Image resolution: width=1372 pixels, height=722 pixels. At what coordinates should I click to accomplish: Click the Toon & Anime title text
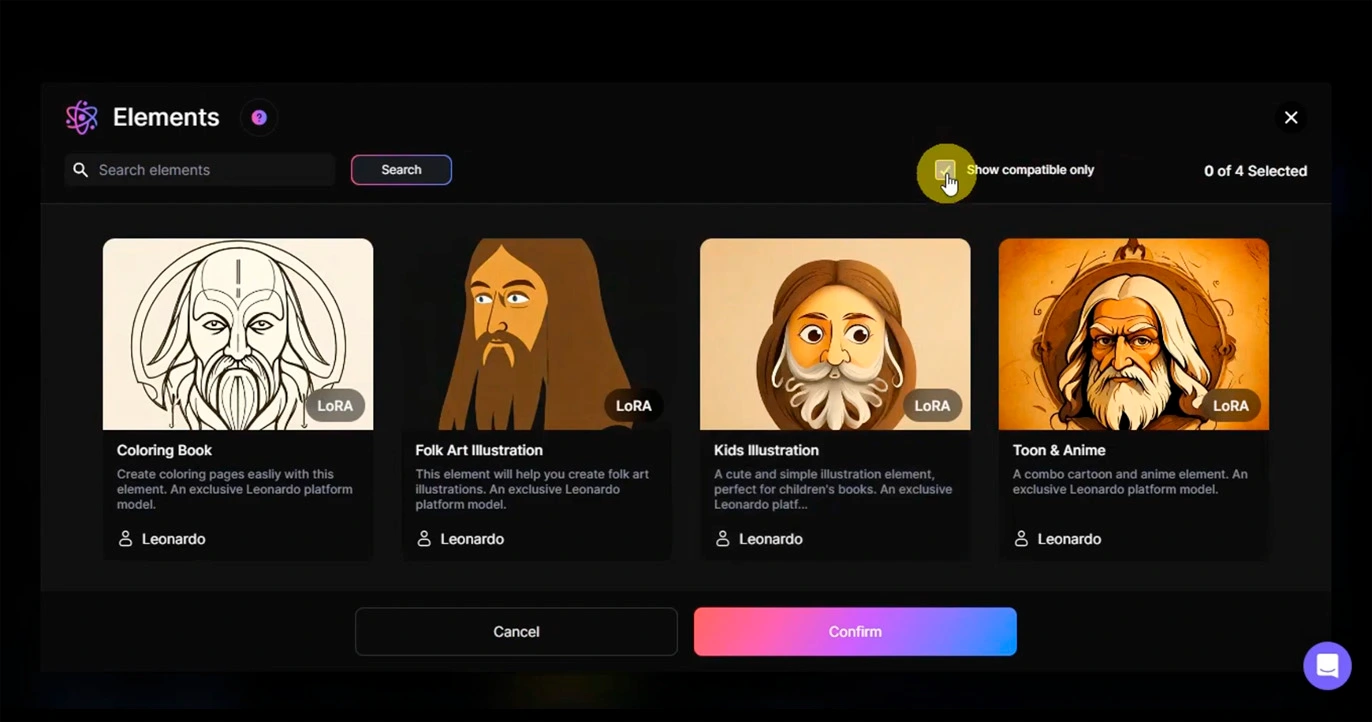tap(1059, 450)
